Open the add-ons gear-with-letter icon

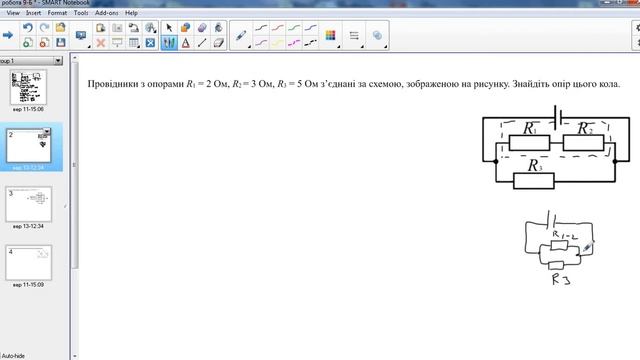(x=150, y=28)
